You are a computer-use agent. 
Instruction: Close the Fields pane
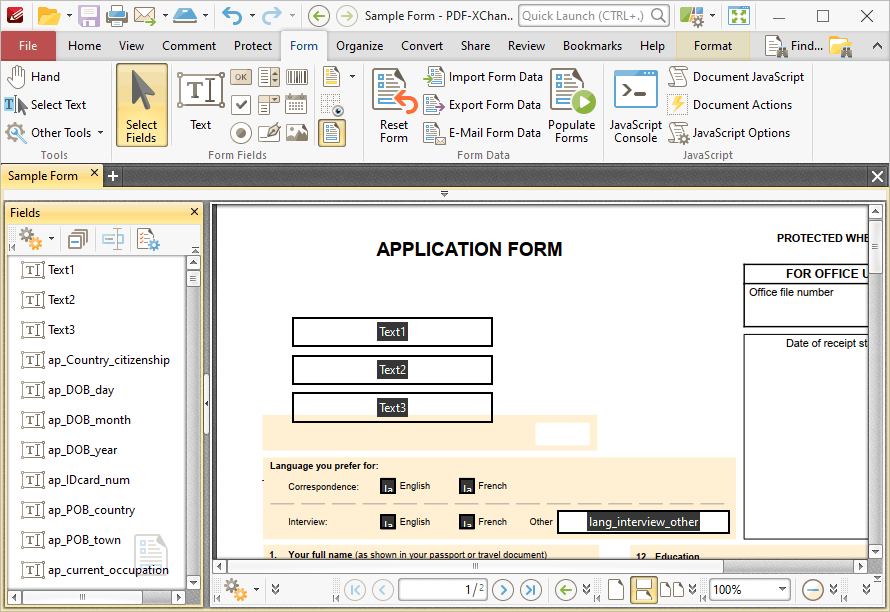[194, 212]
